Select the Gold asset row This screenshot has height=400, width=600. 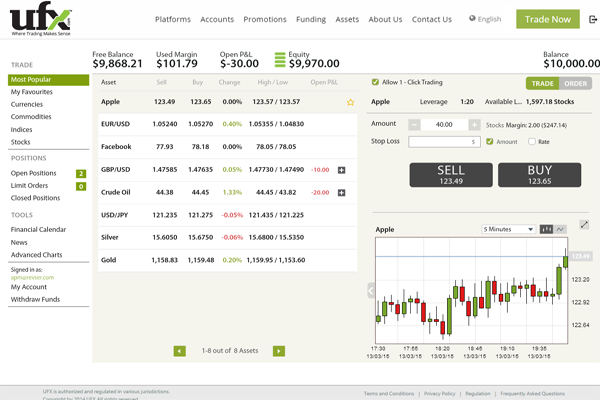pyautogui.click(x=228, y=260)
